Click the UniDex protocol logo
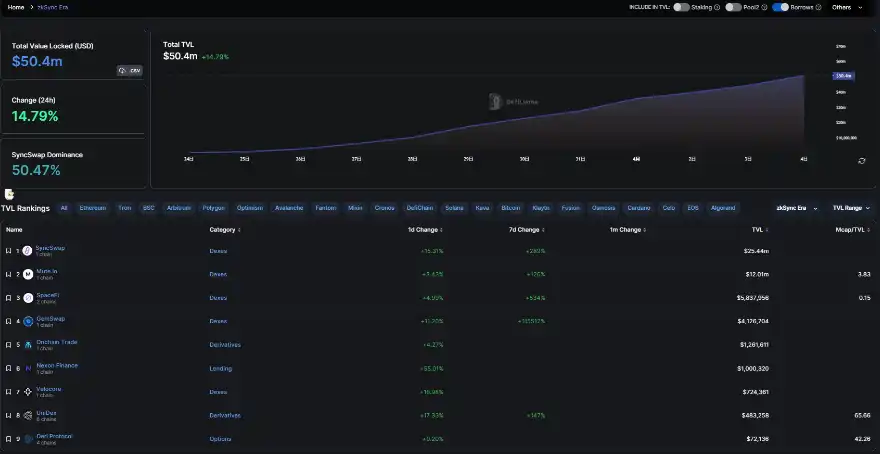880x454 pixels. pyautogui.click(x=28, y=416)
